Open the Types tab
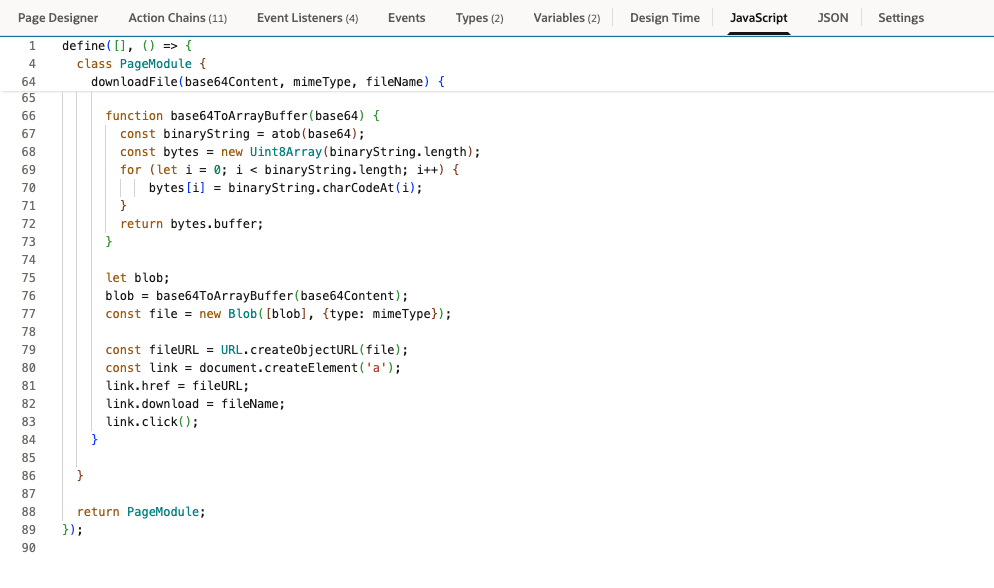Viewport: 994px width, 588px height. (x=479, y=18)
